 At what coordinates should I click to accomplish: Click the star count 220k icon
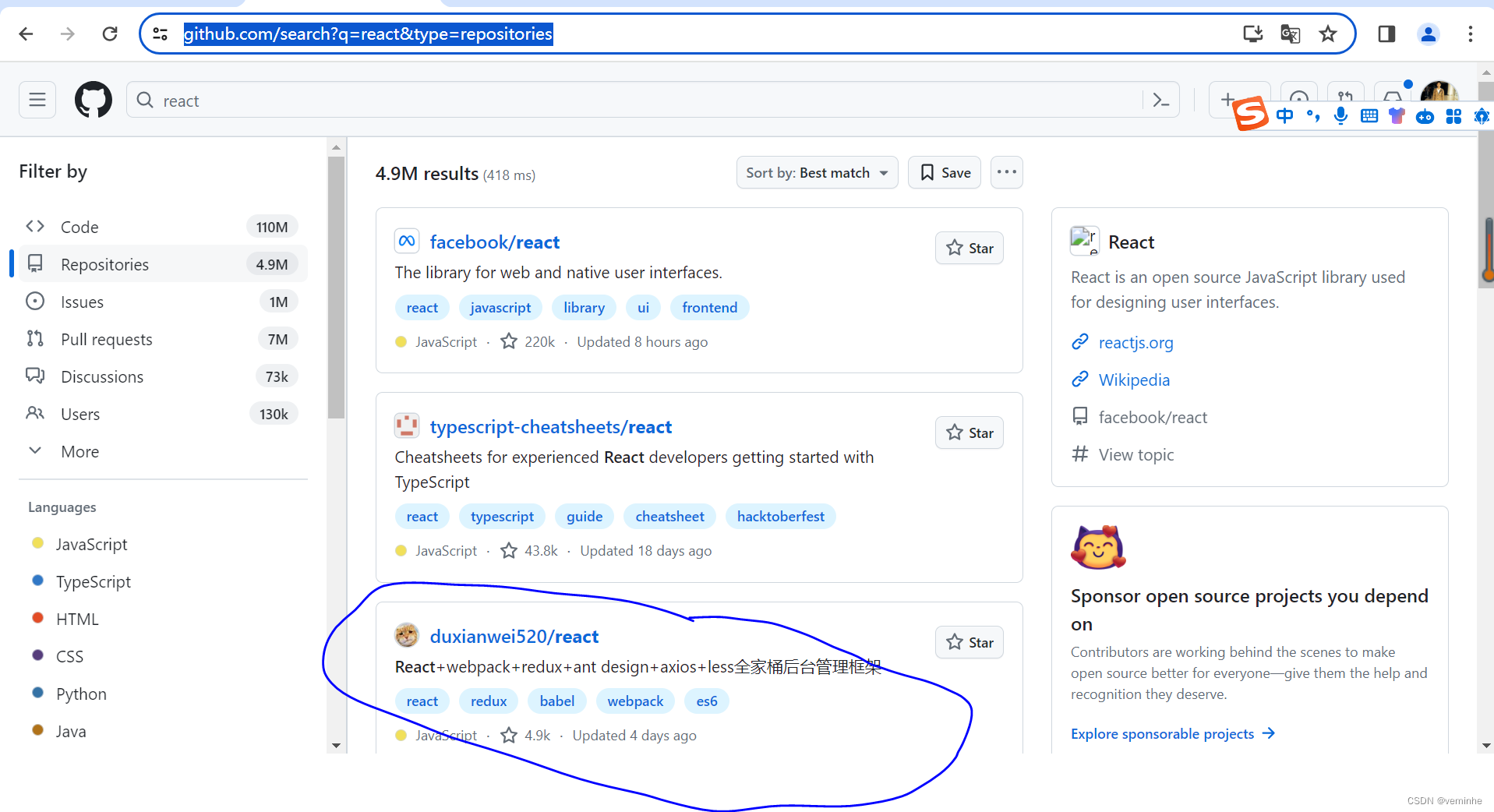pyautogui.click(x=509, y=341)
